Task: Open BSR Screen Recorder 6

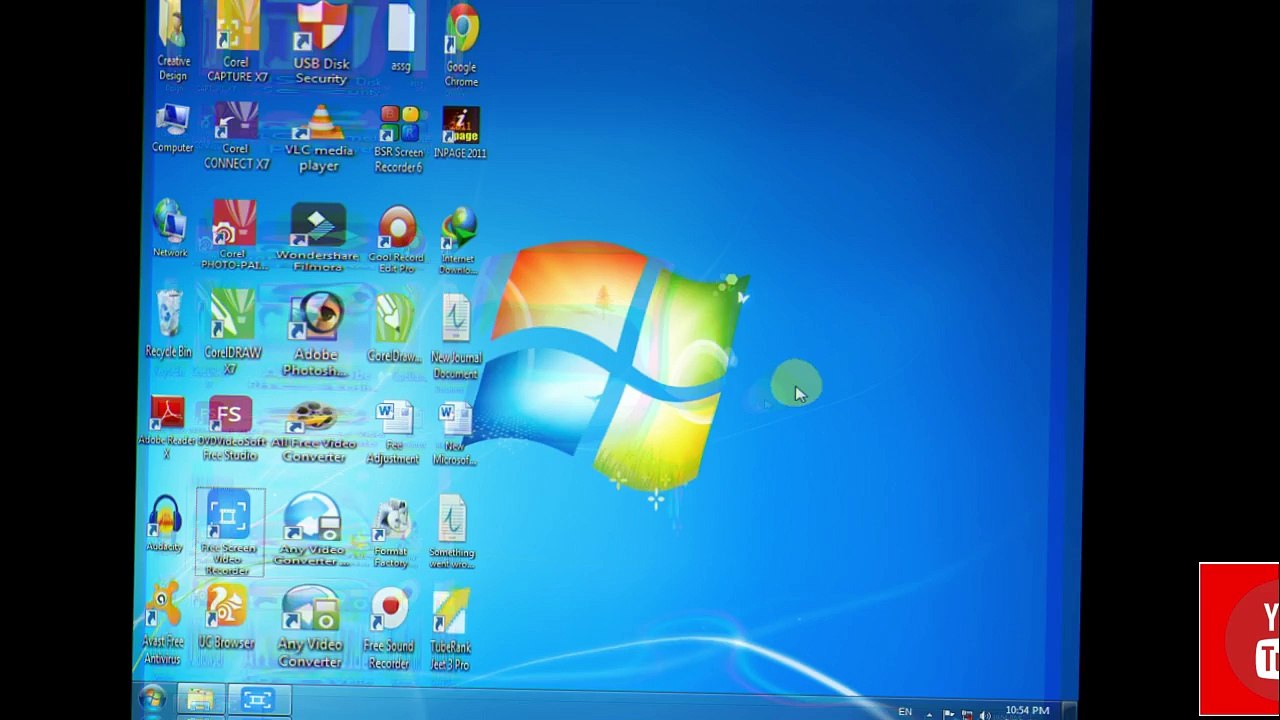Action: pyautogui.click(x=399, y=139)
